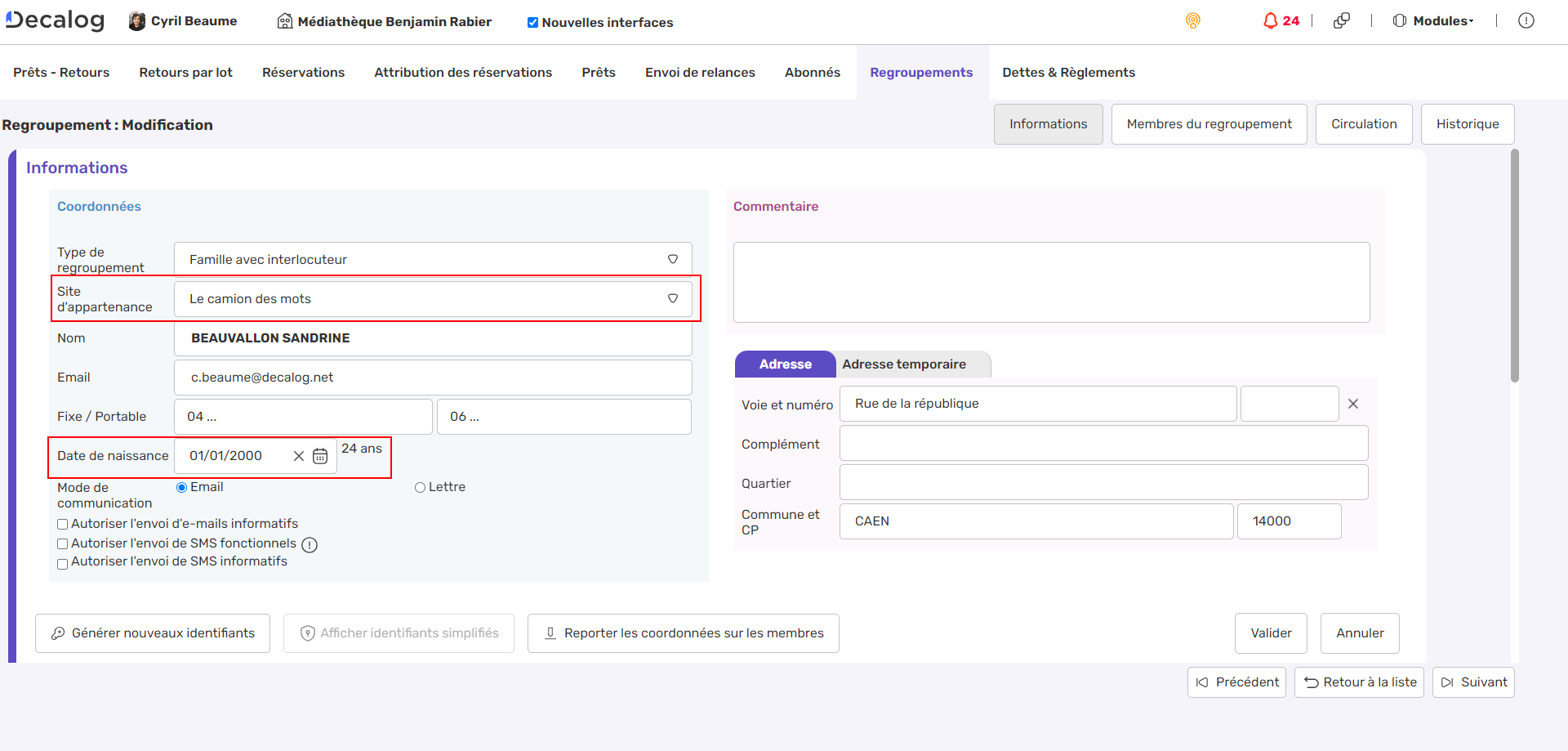This screenshot has height=751, width=1568.
Task: Enable sending informative e-mails checkbox
Action: [x=63, y=525]
